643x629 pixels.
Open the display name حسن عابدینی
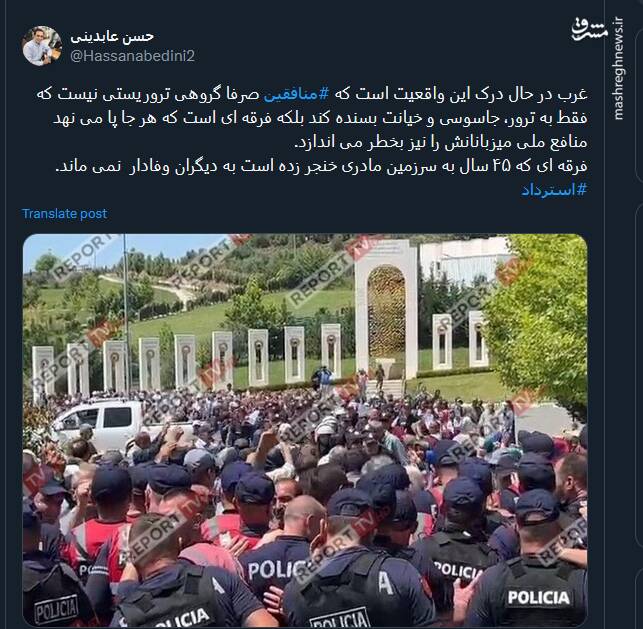tap(112, 37)
